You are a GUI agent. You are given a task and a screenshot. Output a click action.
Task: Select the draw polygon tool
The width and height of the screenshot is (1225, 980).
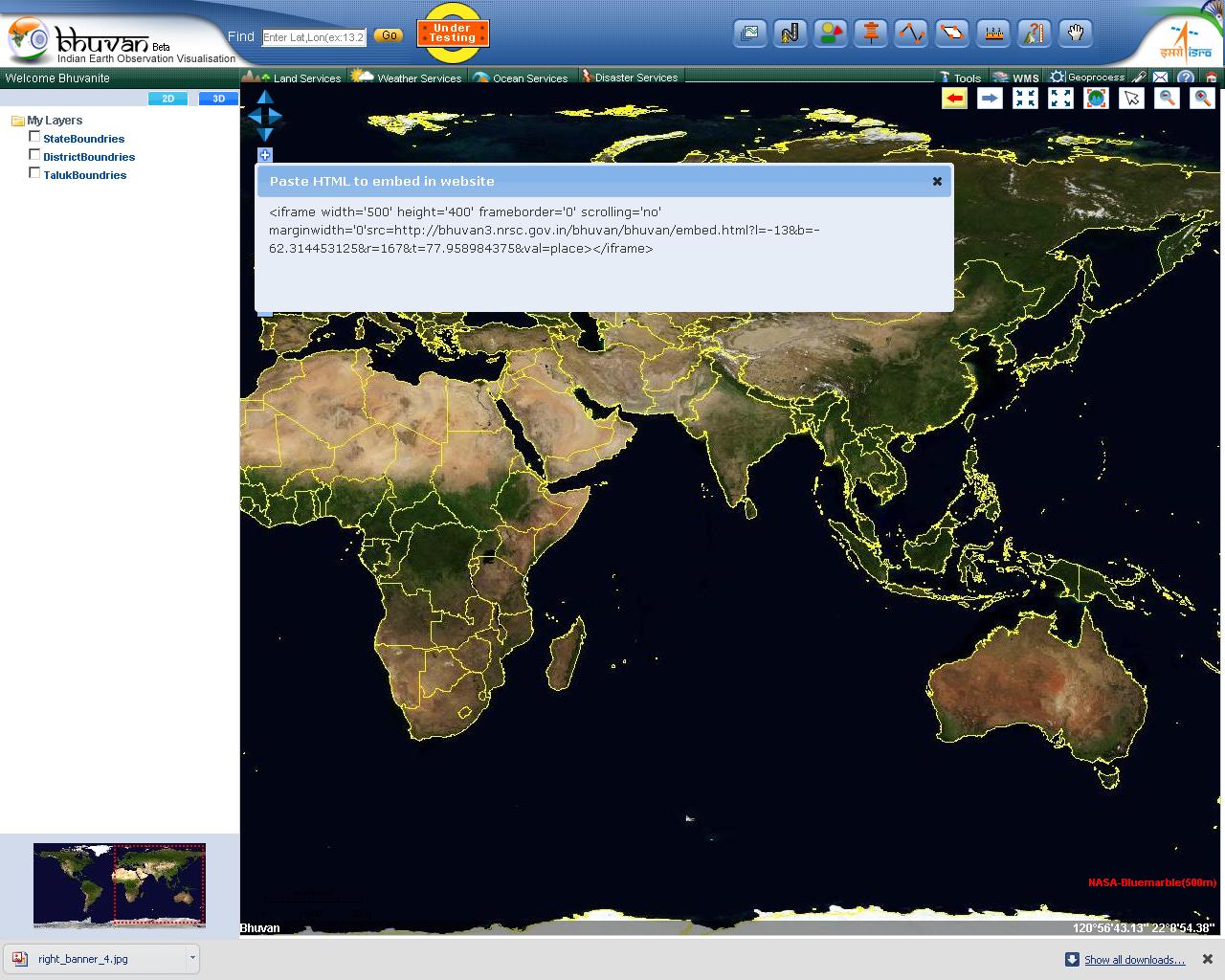point(951,33)
